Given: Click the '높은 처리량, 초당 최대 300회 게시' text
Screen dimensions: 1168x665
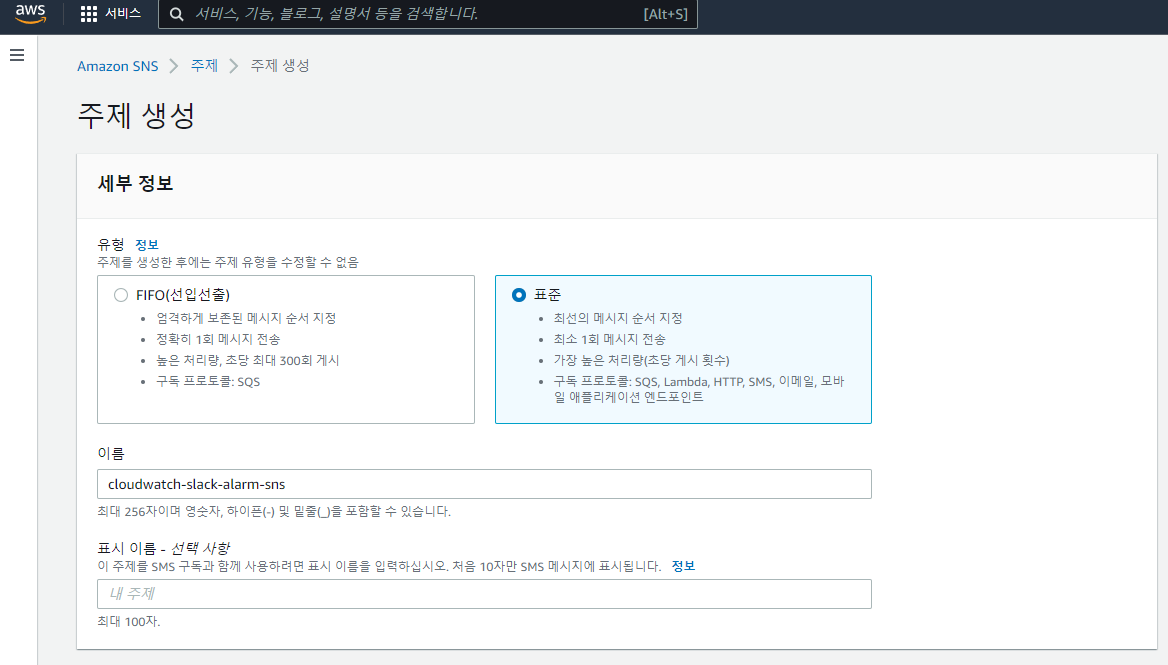Looking at the screenshot, I should point(247,360).
